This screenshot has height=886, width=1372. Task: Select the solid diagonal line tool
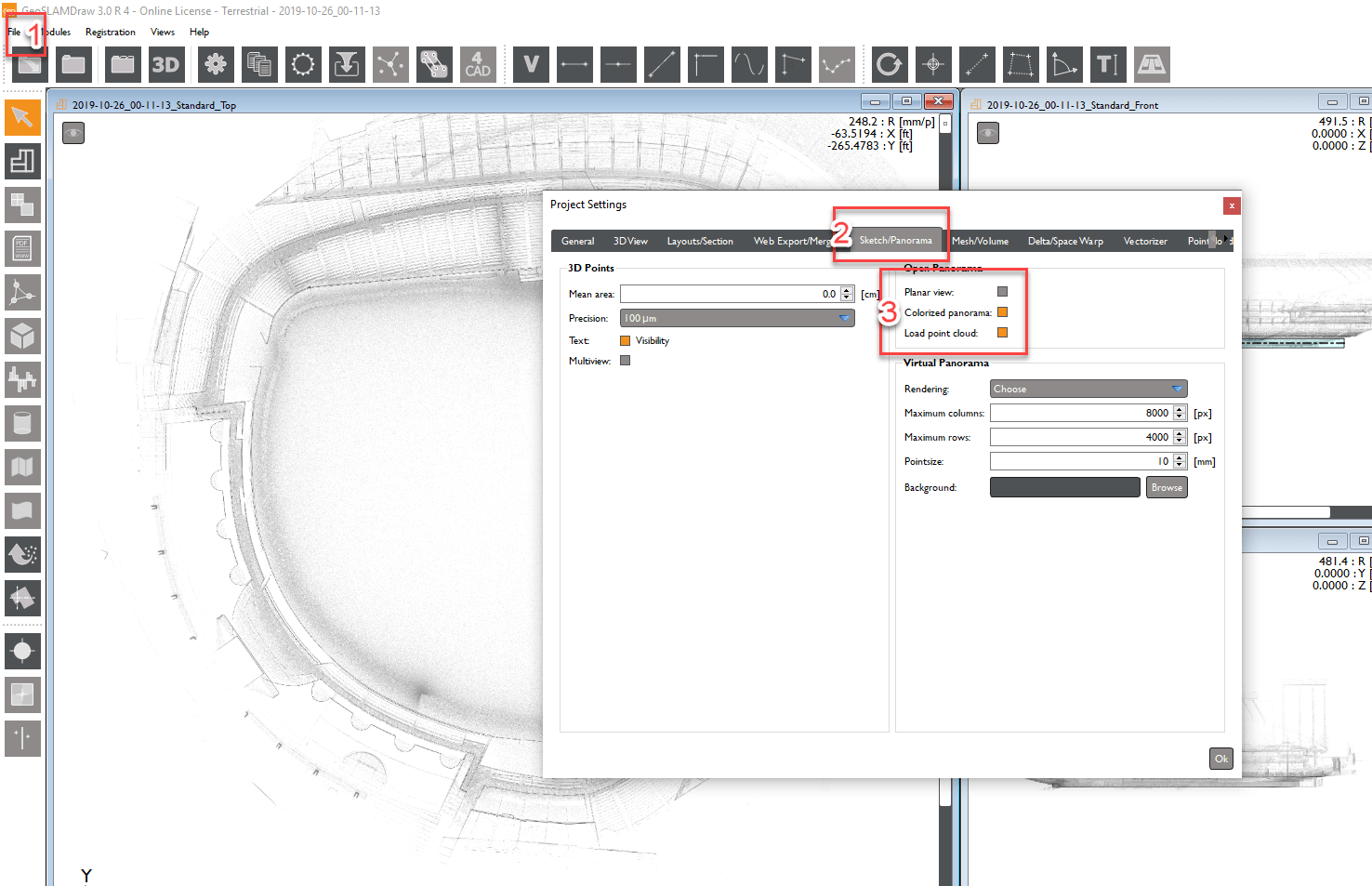pos(662,64)
